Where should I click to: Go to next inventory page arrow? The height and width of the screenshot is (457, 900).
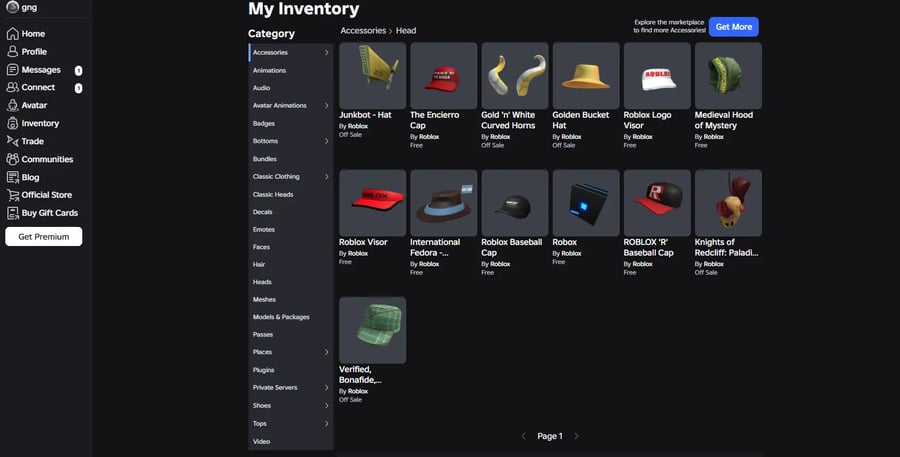coord(576,436)
